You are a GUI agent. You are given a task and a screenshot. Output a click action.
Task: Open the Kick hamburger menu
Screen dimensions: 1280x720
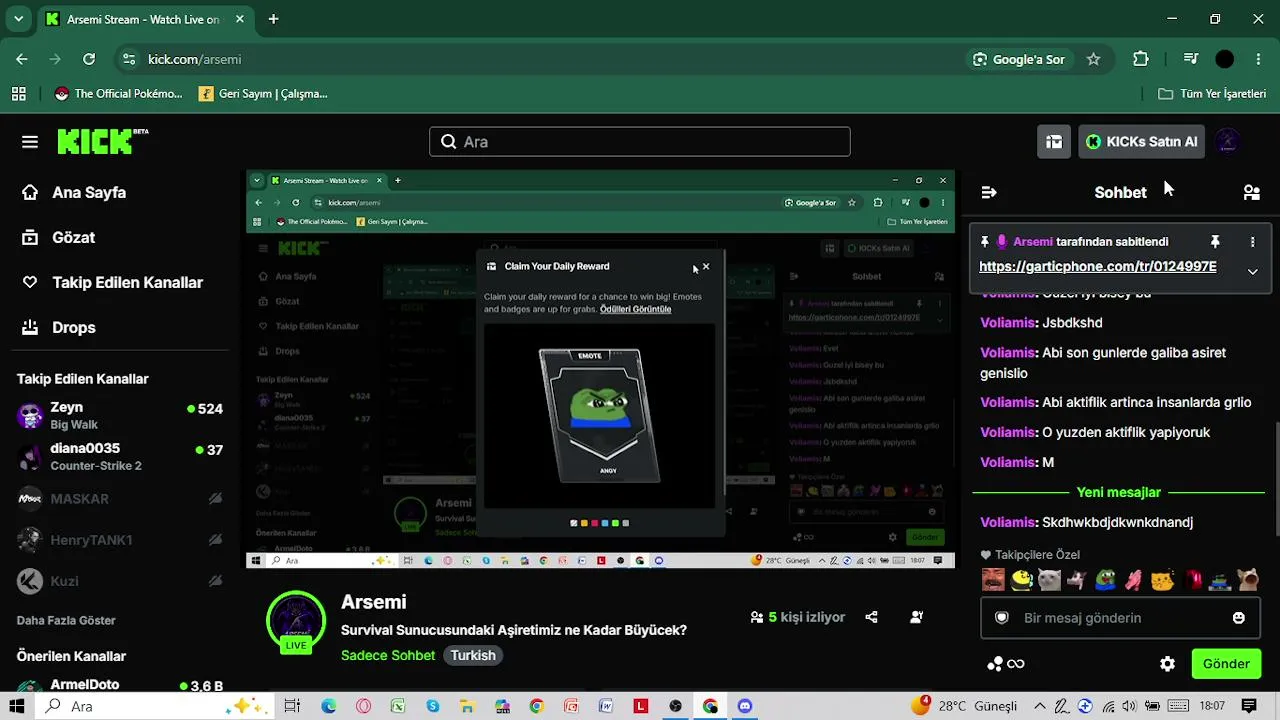point(30,142)
